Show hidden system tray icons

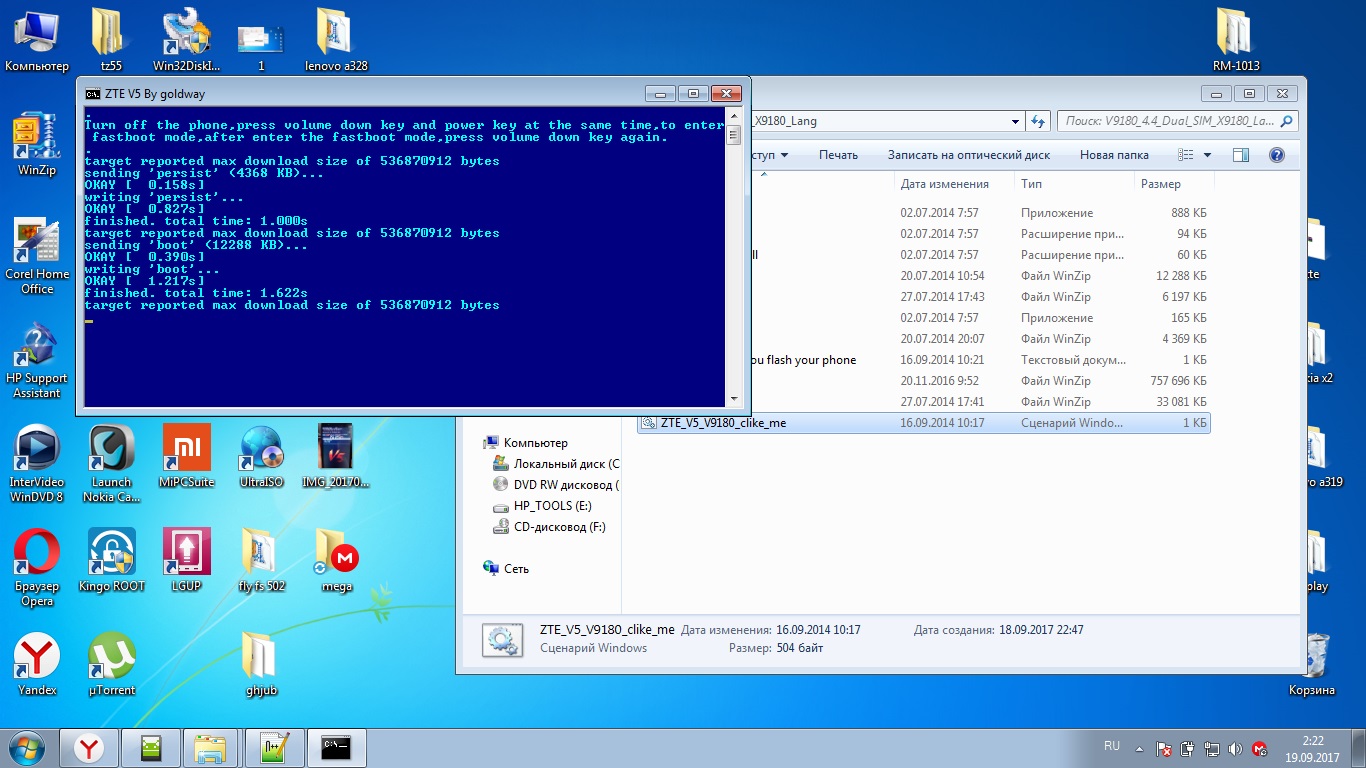[1139, 747]
